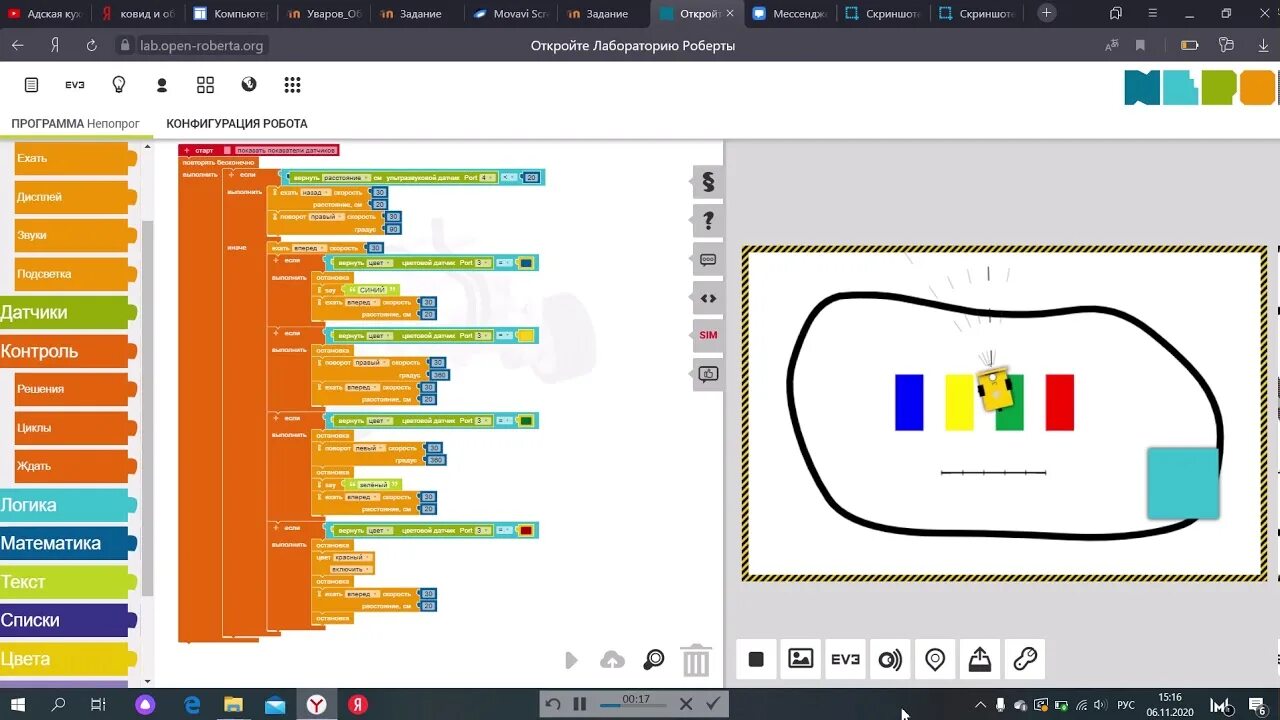Open Windows Start menu
This screenshot has width=1280, height=720.
[17, 705]
